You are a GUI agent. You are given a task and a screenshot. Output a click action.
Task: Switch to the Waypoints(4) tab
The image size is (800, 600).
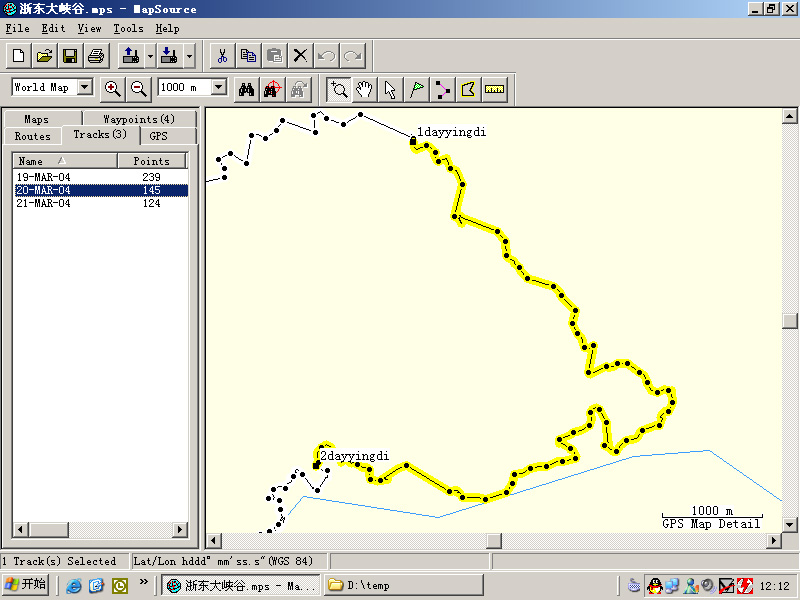click(x=139, y=119)
